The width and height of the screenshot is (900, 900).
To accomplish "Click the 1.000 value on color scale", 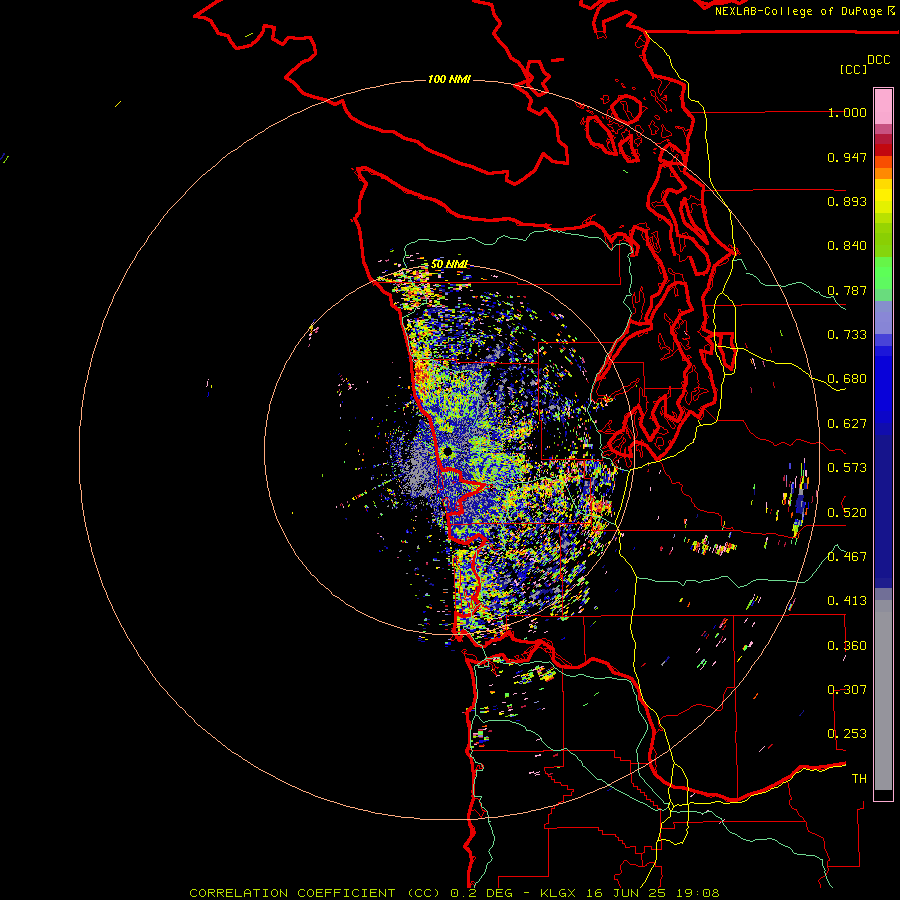I will click(847, 112).
